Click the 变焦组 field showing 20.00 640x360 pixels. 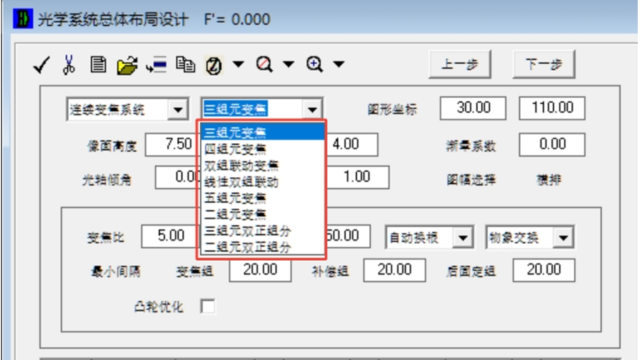pyautogui.click(x=260, y=270)
